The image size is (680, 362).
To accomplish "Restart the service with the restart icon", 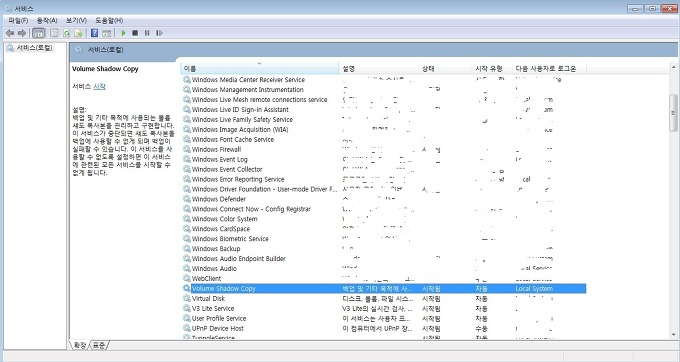I will tap(159, 33).
